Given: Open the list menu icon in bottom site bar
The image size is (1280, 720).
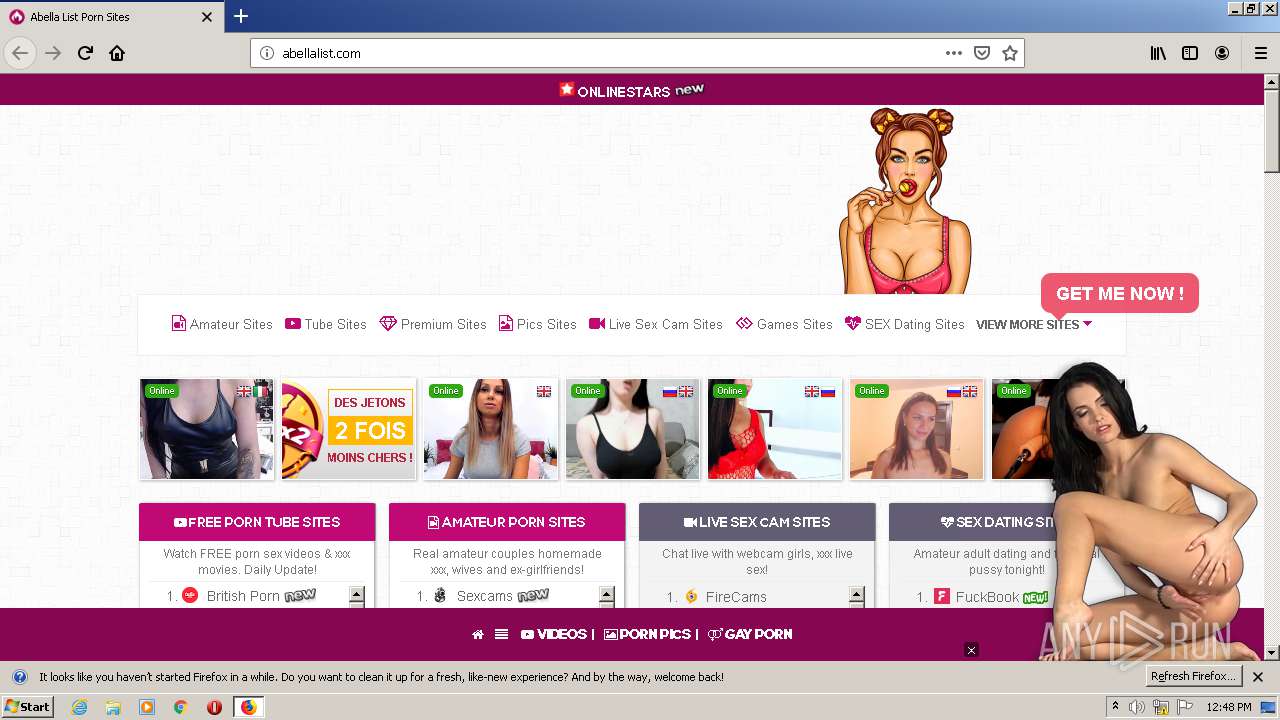Looking at the screenshot, I should (x=501, y=634).
